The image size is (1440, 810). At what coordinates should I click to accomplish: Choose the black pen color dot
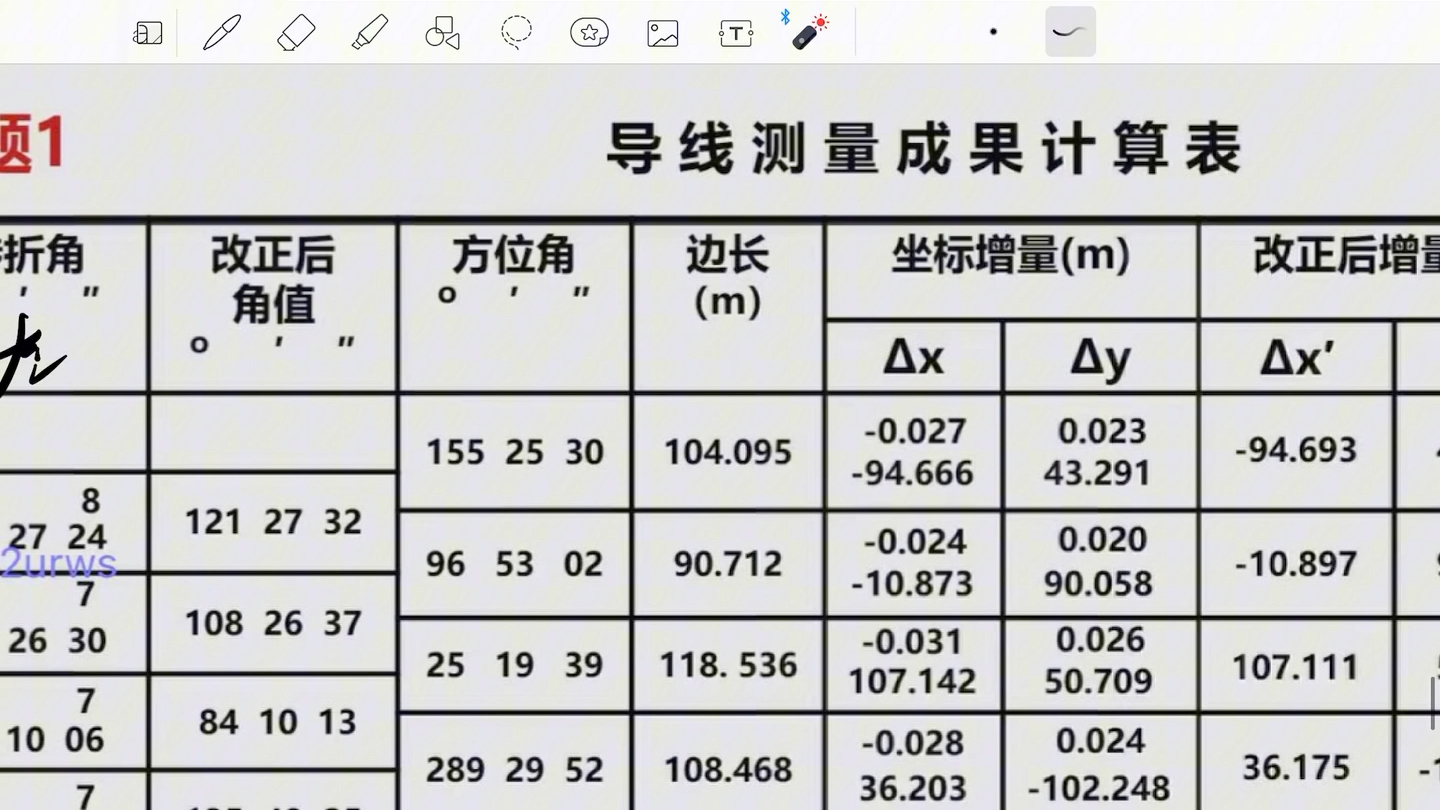993,32
